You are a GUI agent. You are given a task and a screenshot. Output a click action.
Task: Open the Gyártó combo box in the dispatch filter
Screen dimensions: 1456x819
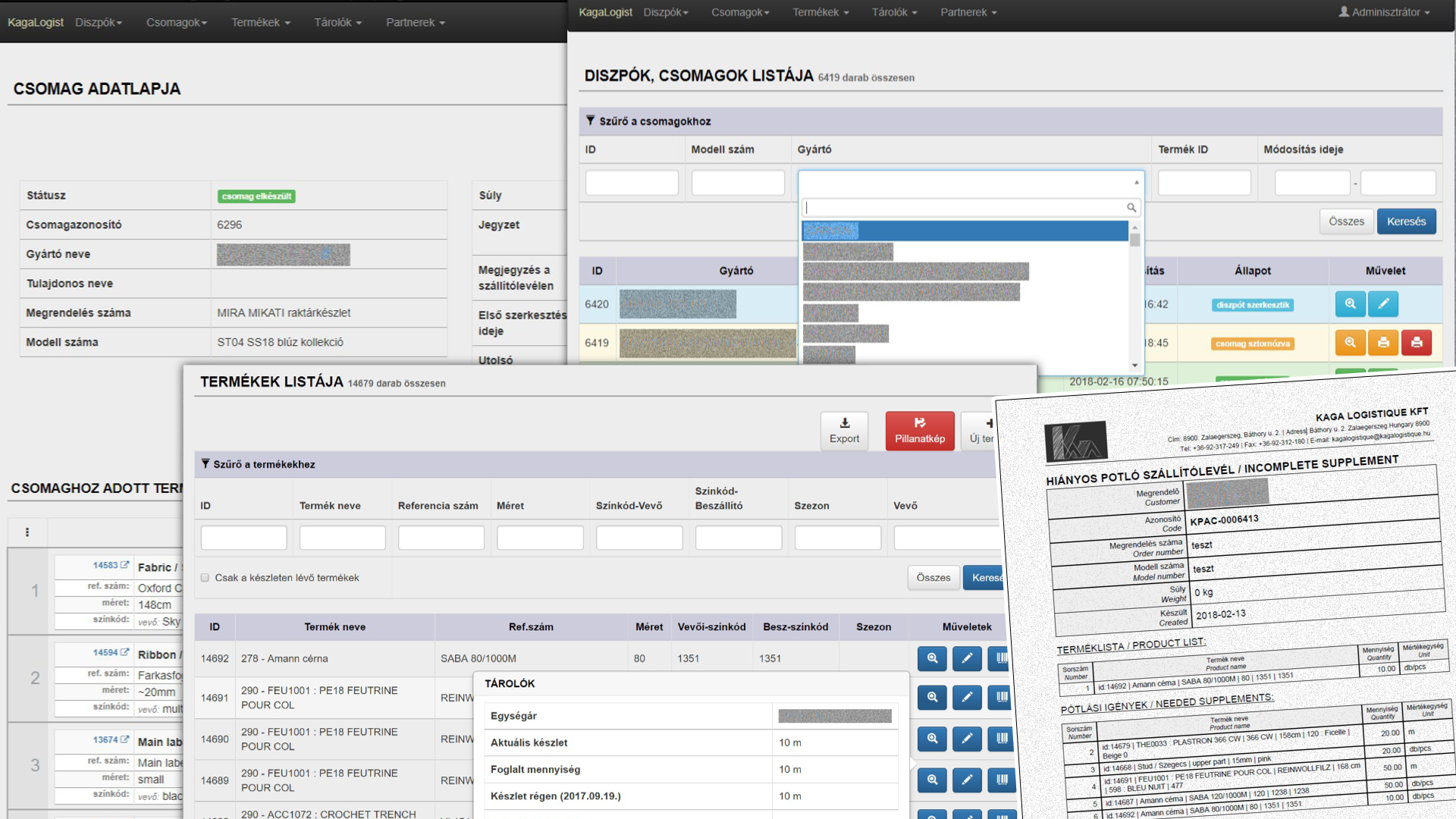tap(971, 183)
